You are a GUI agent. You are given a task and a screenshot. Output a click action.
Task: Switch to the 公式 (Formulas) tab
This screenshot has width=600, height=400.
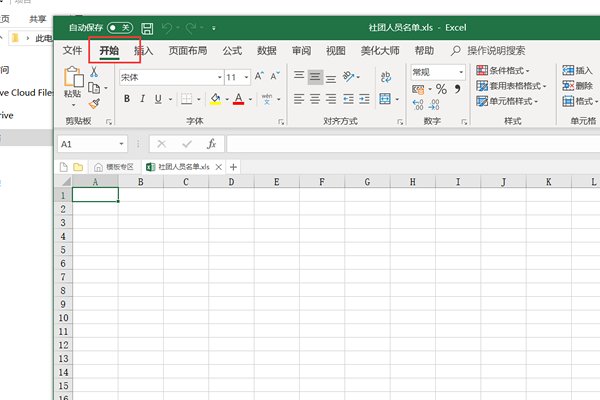click(232, 50)
